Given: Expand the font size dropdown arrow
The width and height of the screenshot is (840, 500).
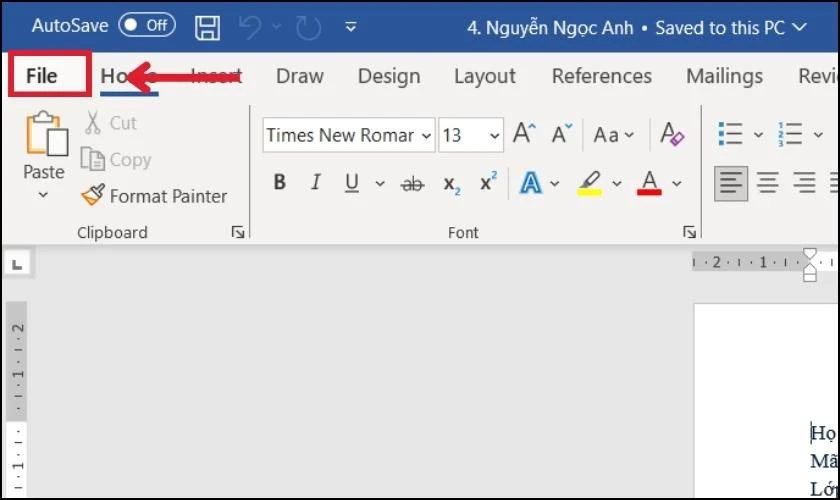Looking at the screenshot, I should coord(494,136).
